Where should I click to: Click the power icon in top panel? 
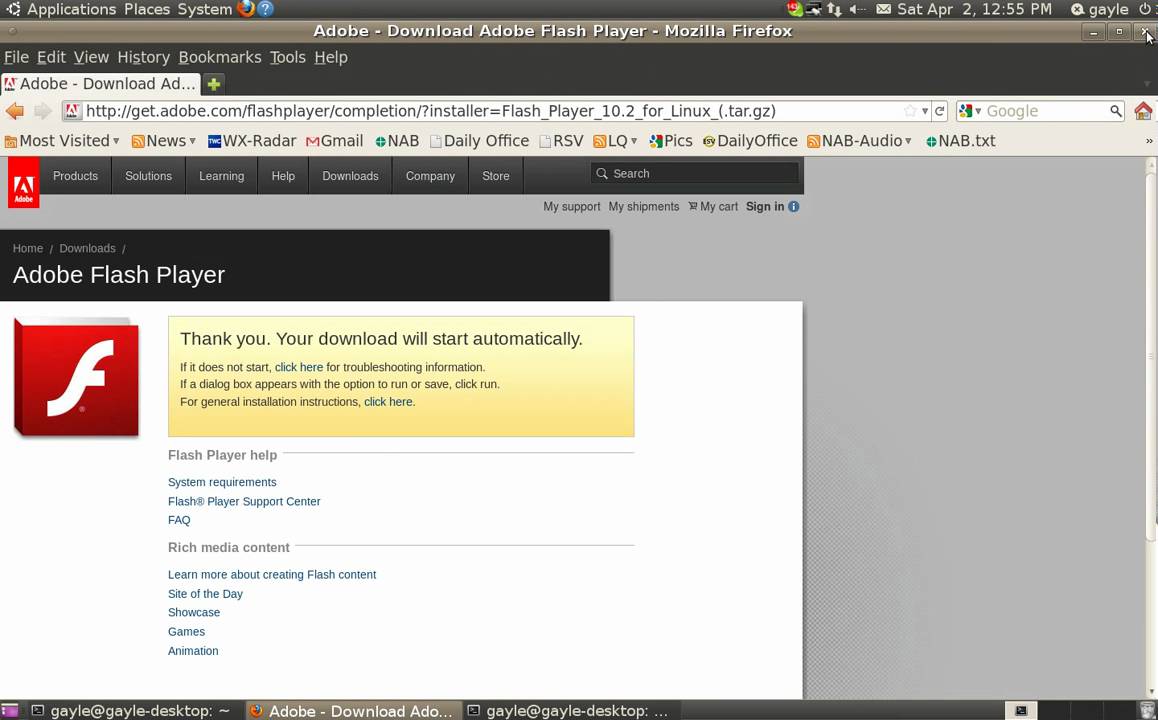coord(1145,9)
